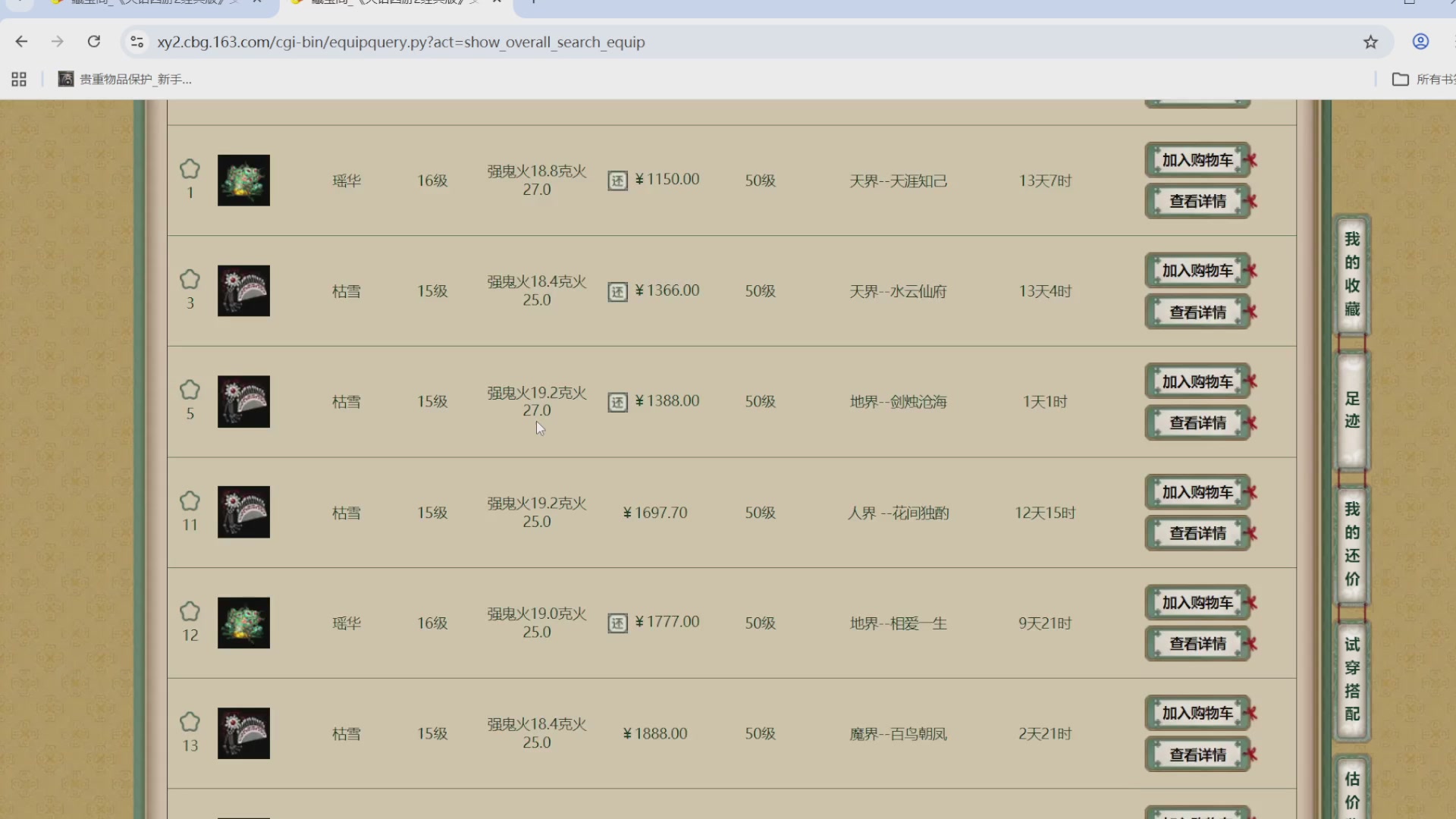Open the 我的还价 side tab
The height and width of the screenshot is (819, 1456).
tap(1351, 544)
